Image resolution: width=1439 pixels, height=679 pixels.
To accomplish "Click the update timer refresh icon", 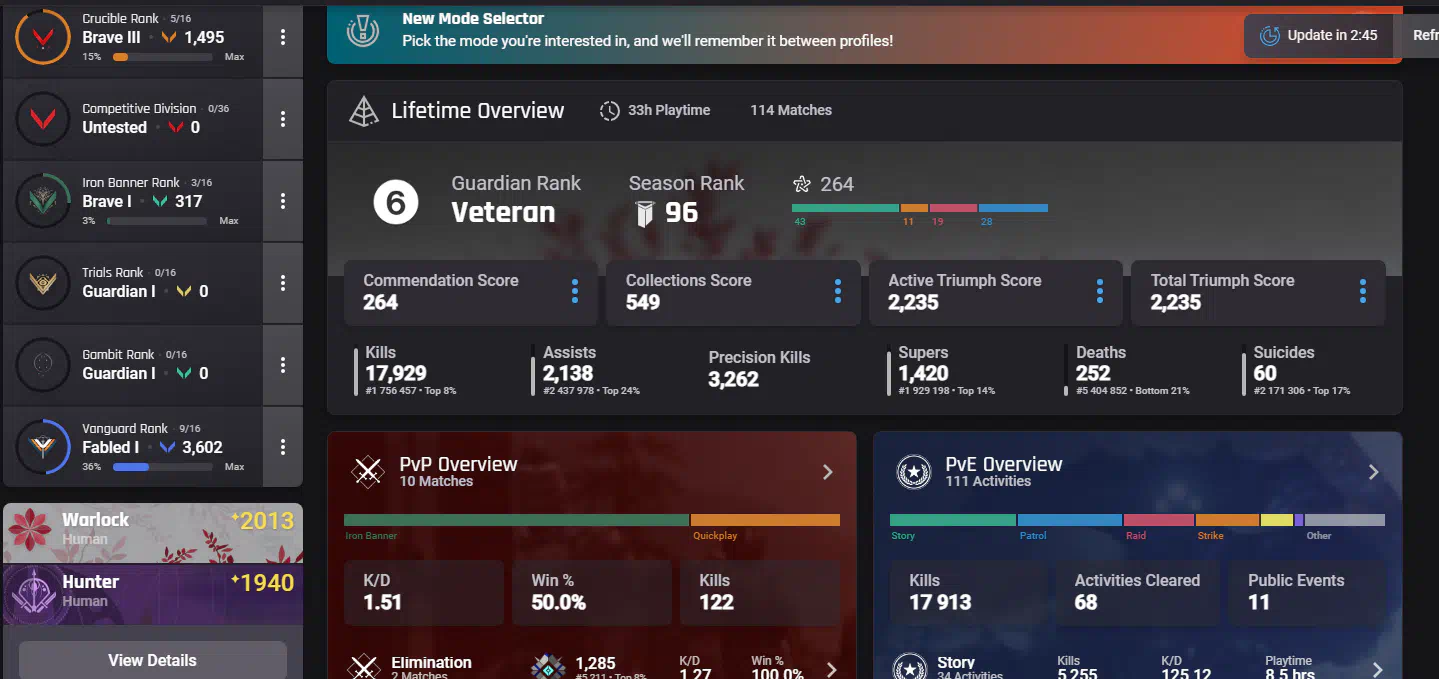I will tap(1270, 36).
